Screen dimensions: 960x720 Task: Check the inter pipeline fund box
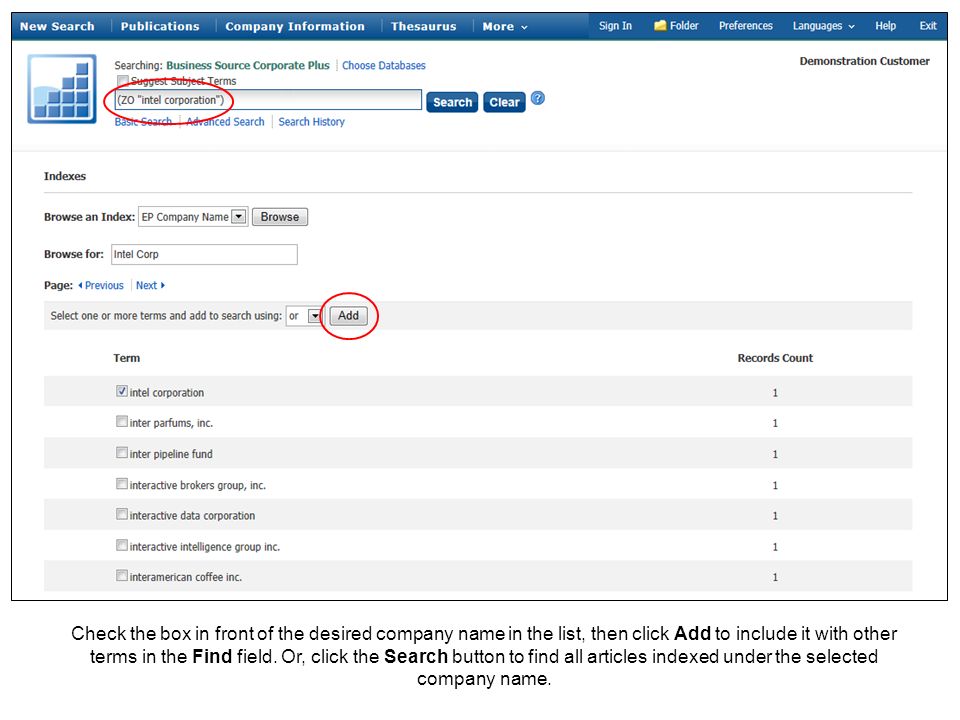coord(122,453)
